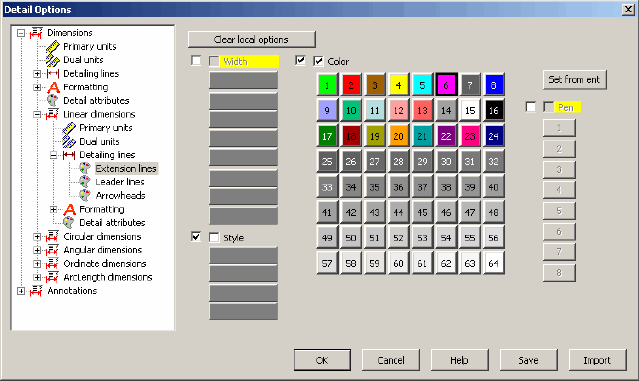Expand the Annotations node
The height and width of the screenshot is (381, 639).
[x=21, y=291]
